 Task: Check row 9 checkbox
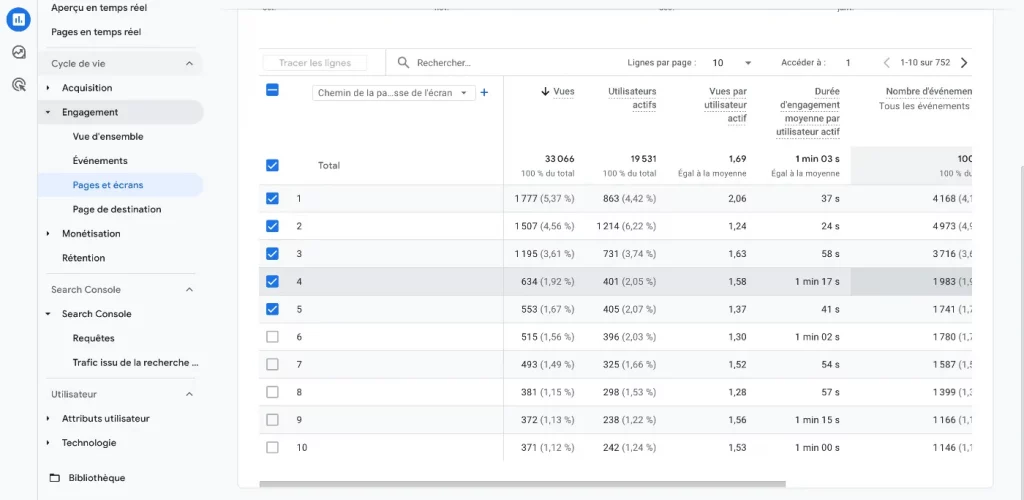272,420
